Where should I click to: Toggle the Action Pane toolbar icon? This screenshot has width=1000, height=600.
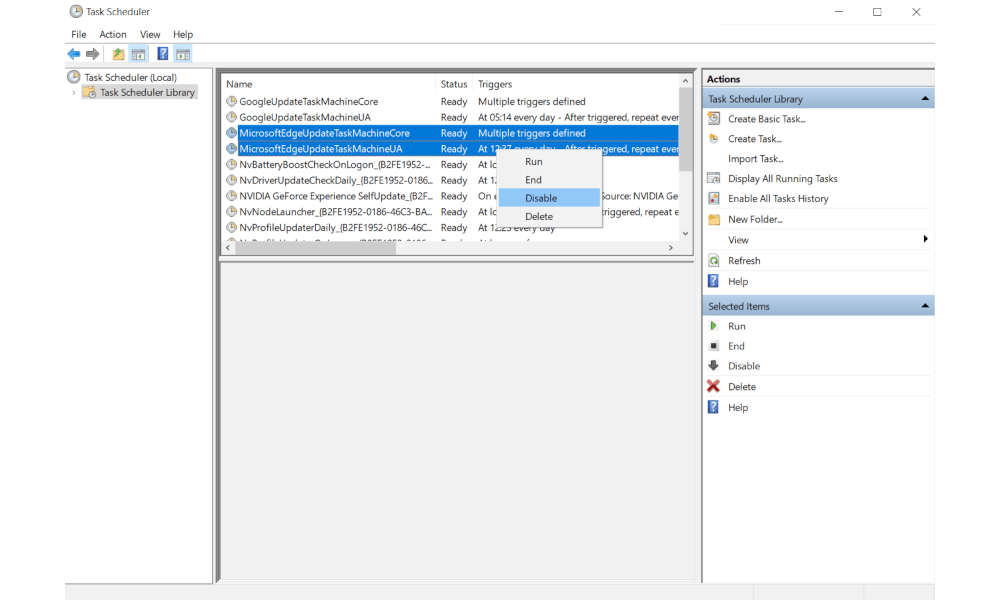coord(183,54)
